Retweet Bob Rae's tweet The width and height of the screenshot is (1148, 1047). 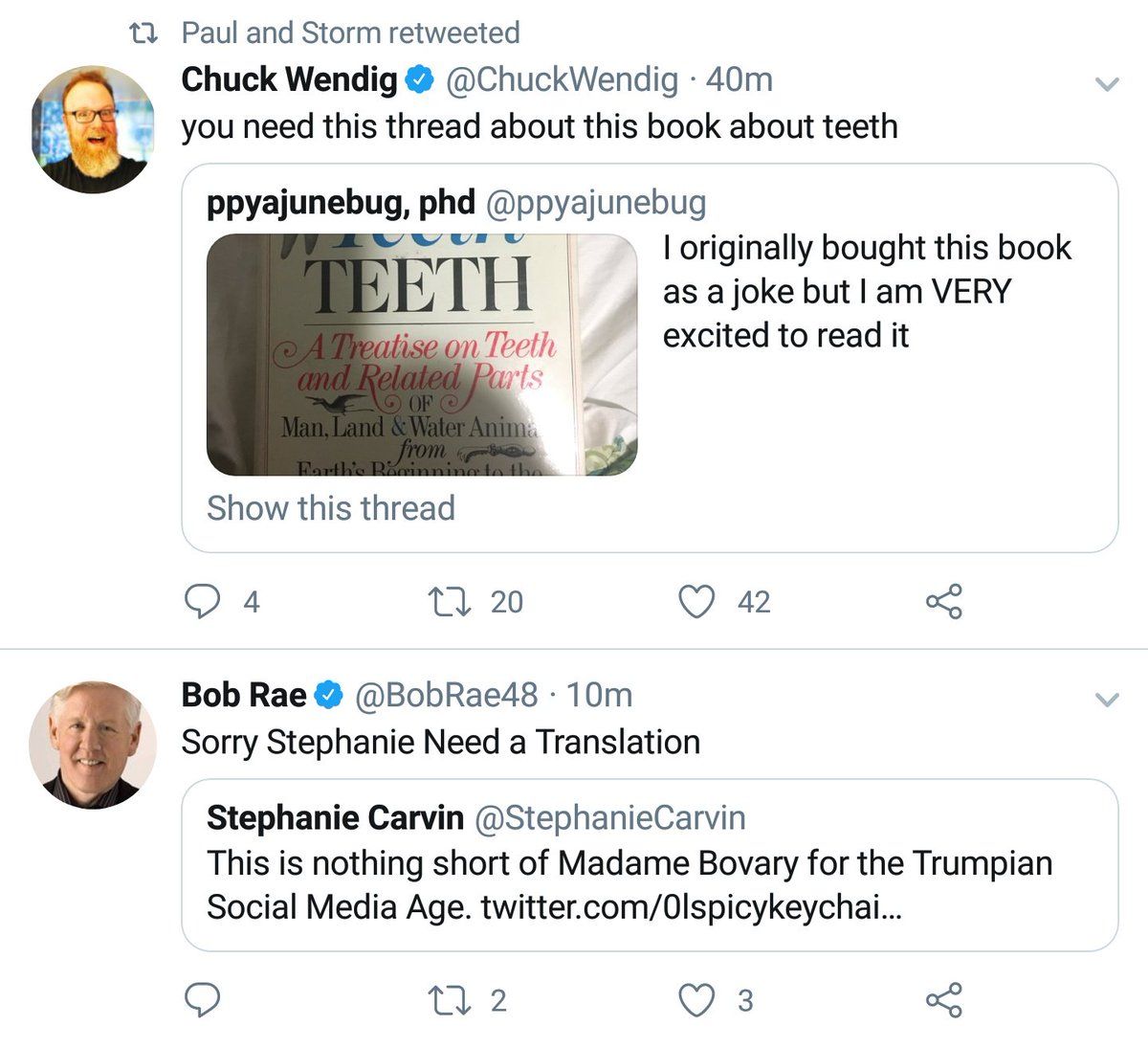coord(446,1000)
